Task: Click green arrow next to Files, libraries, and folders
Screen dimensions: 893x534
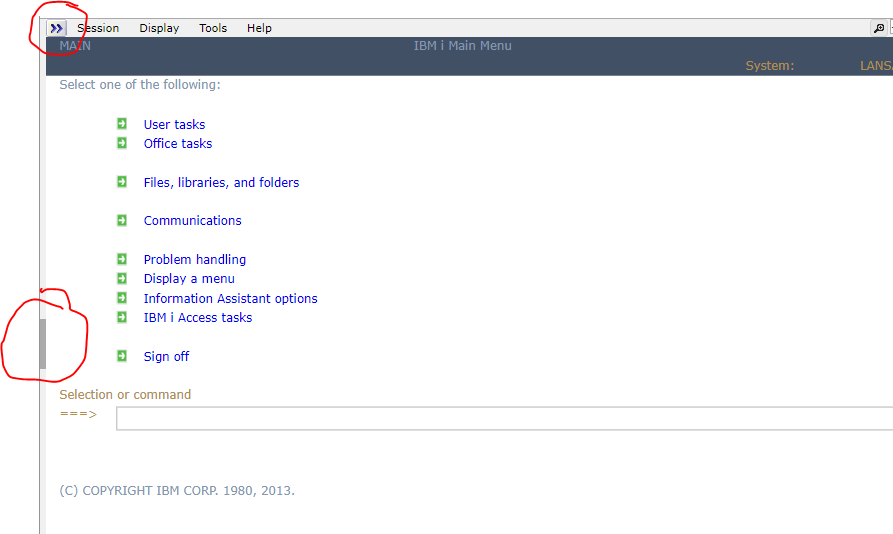Action: 122,182
